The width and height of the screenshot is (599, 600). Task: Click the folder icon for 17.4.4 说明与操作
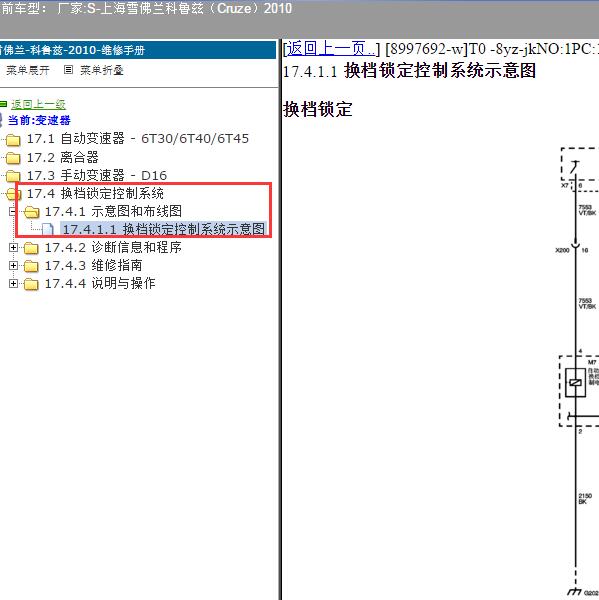click(x=31, y=284)
